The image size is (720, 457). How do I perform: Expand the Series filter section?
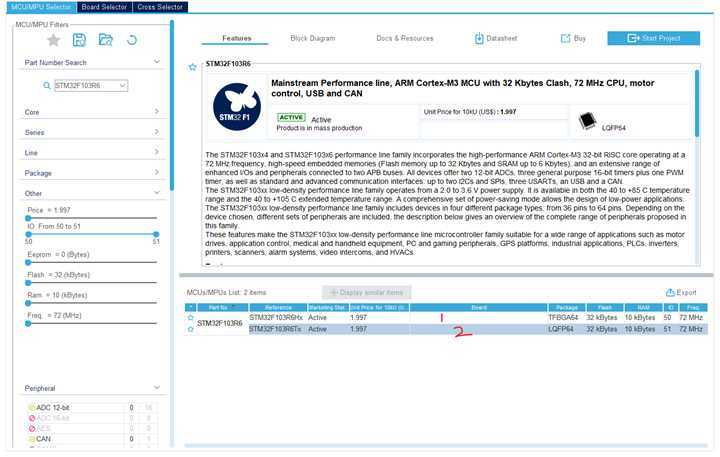pos(157,132)
